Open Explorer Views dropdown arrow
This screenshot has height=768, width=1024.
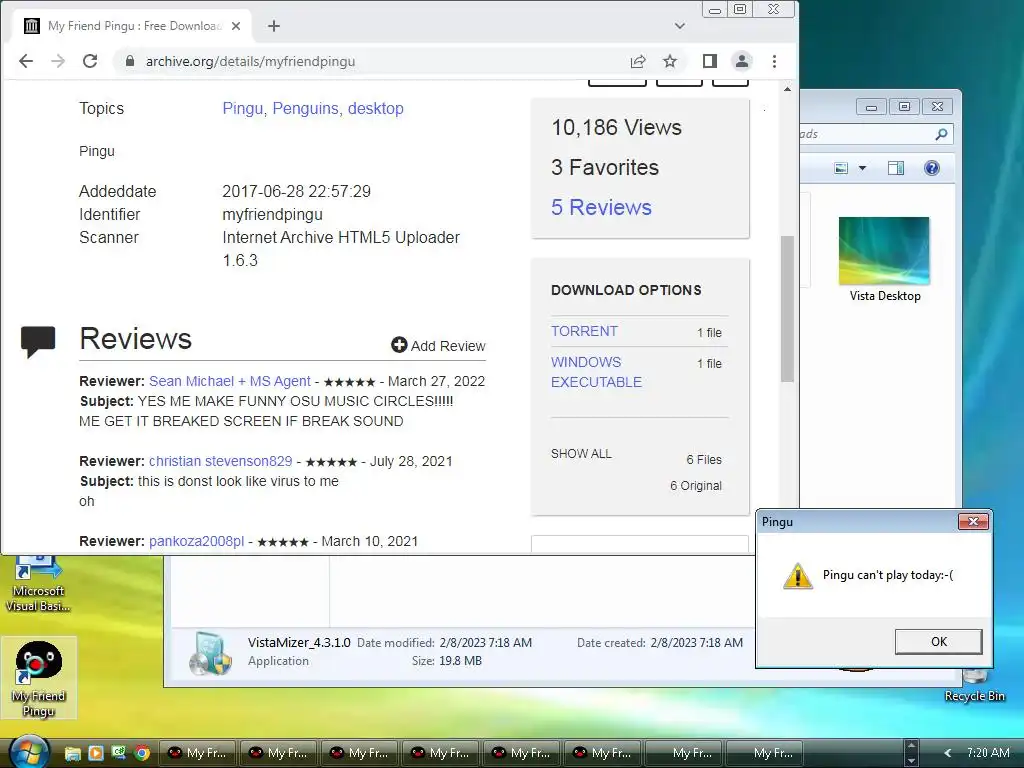click(862, 168)
